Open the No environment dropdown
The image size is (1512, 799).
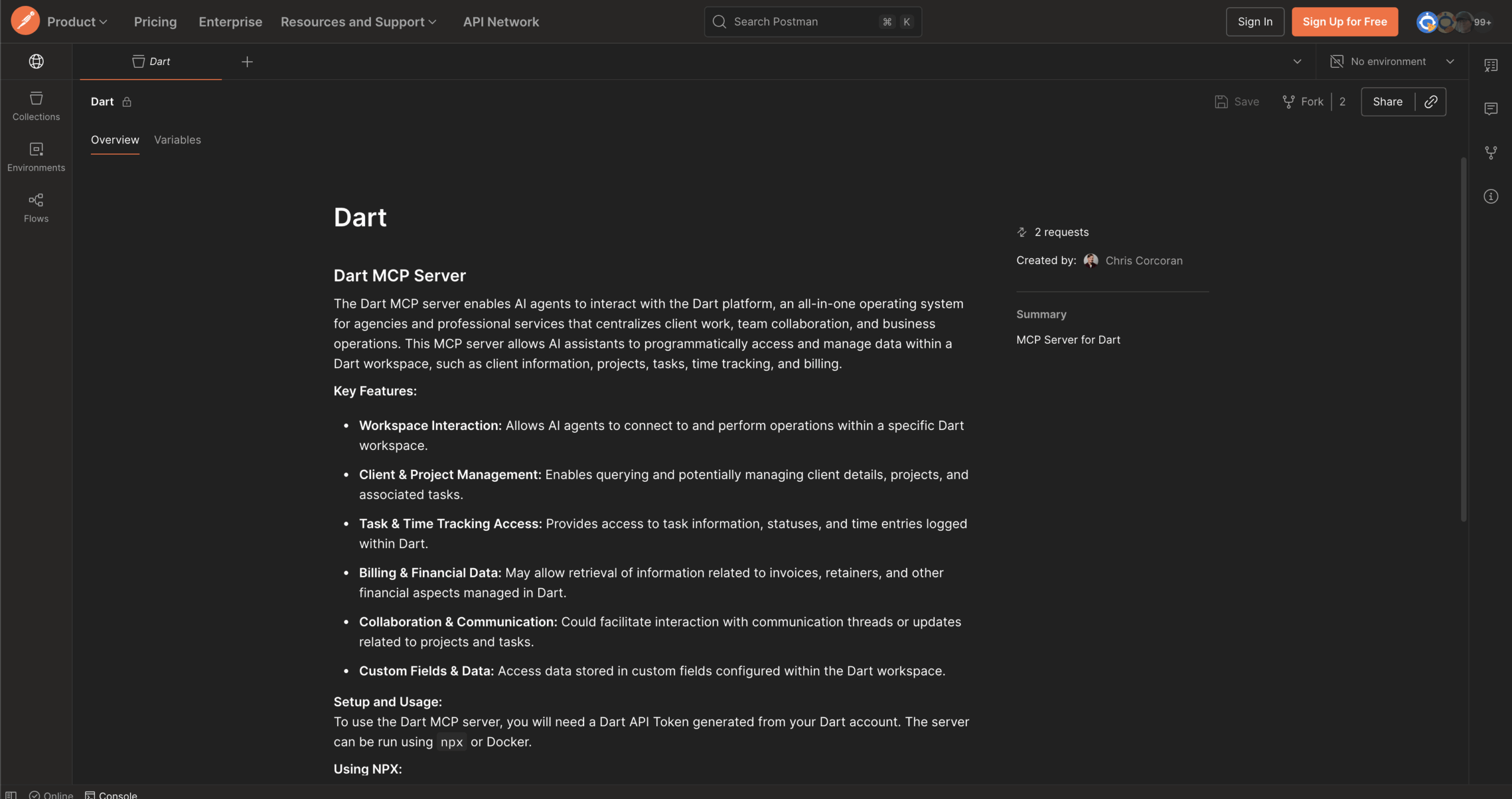click(1391, 61)
